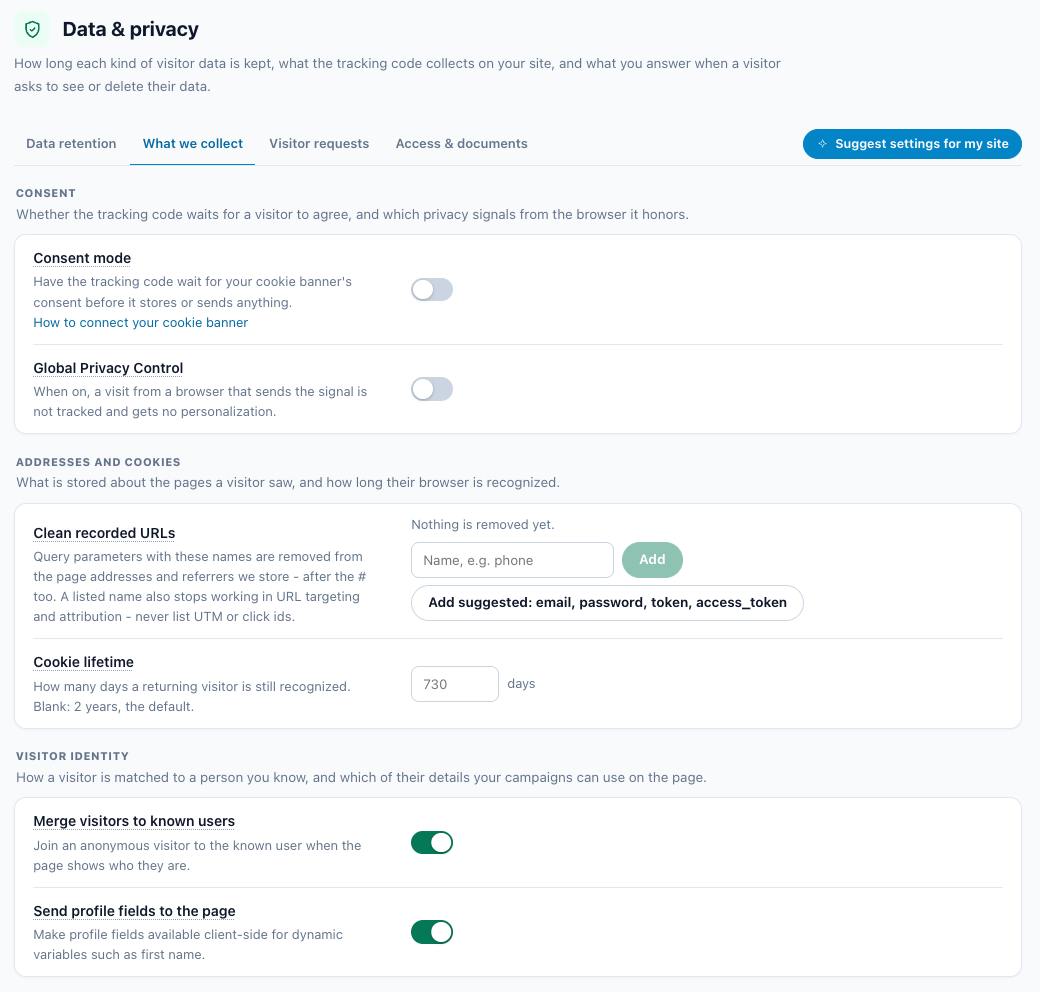Viewport: 1040px width, 992px height.
Task: Add suggested email, password, token parameters
Action: click(607, 603)
